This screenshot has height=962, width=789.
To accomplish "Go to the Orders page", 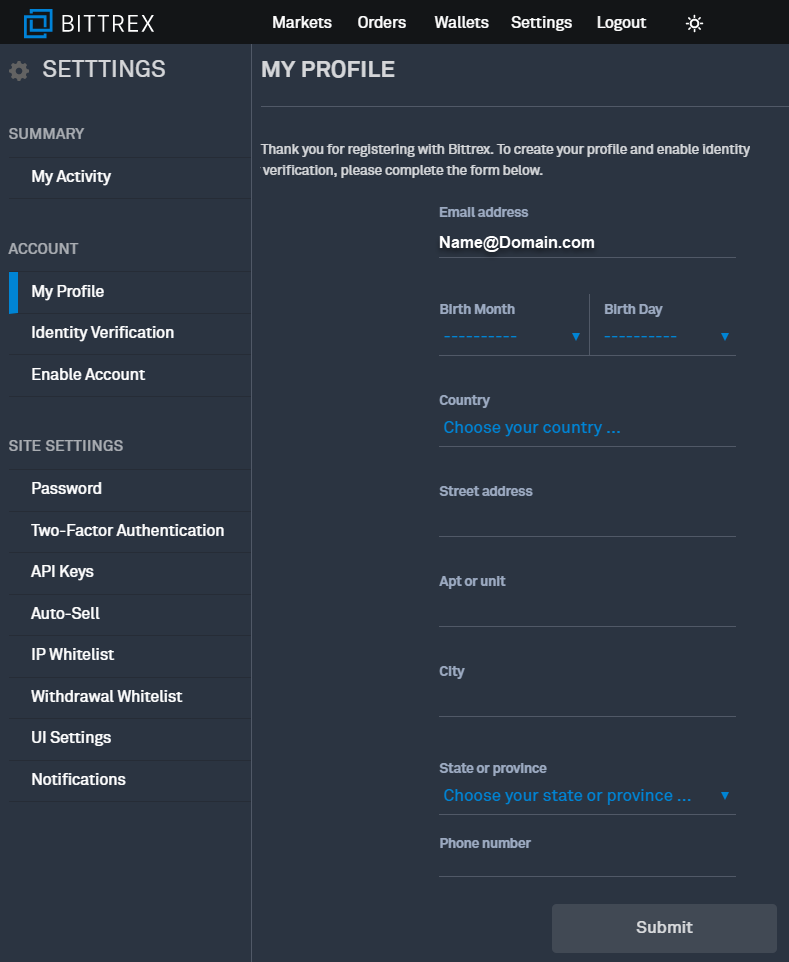I will point(382,22).
